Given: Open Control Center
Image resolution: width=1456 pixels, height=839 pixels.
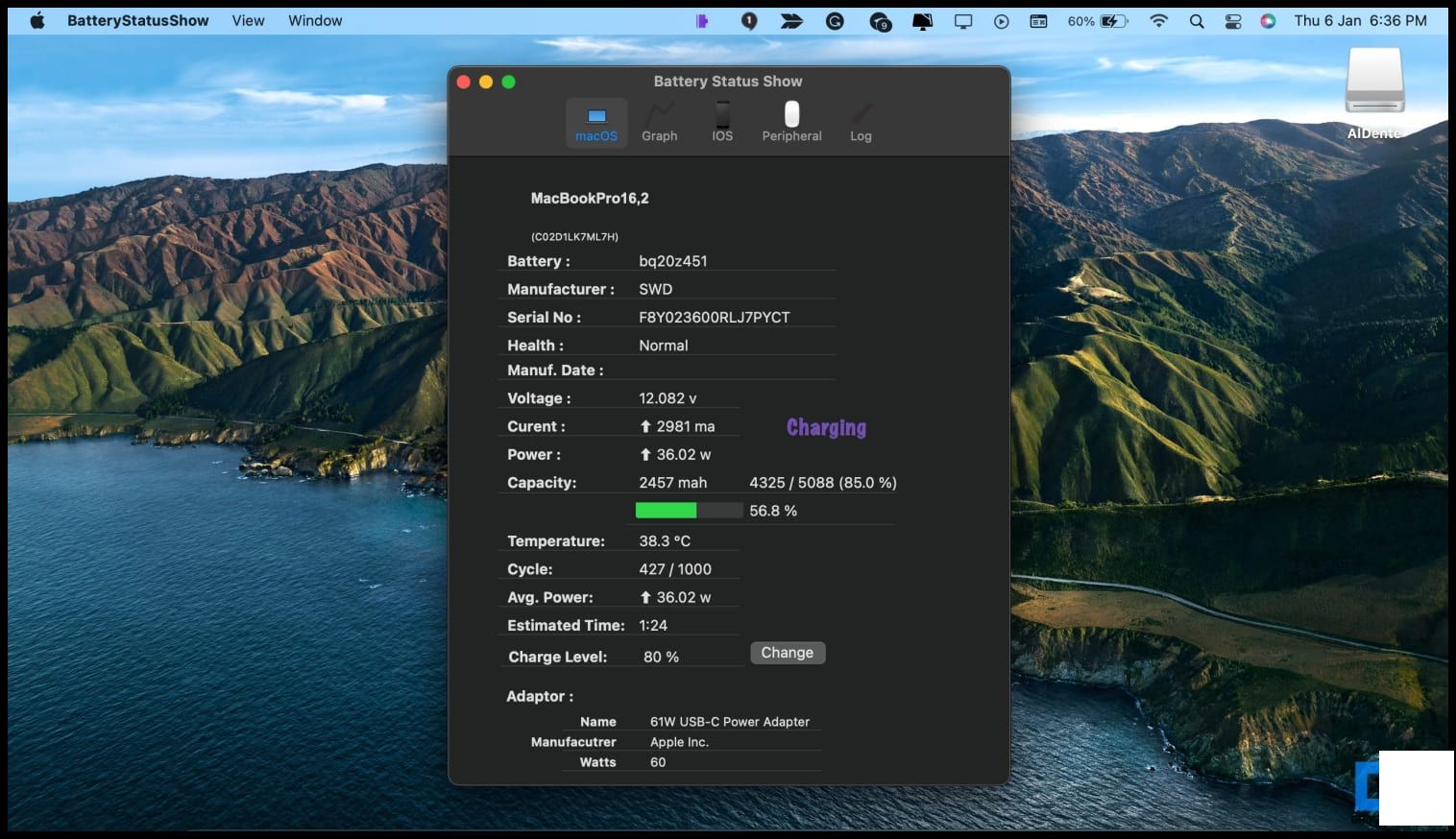Looking at the screenshot, I should point(1233,20).
